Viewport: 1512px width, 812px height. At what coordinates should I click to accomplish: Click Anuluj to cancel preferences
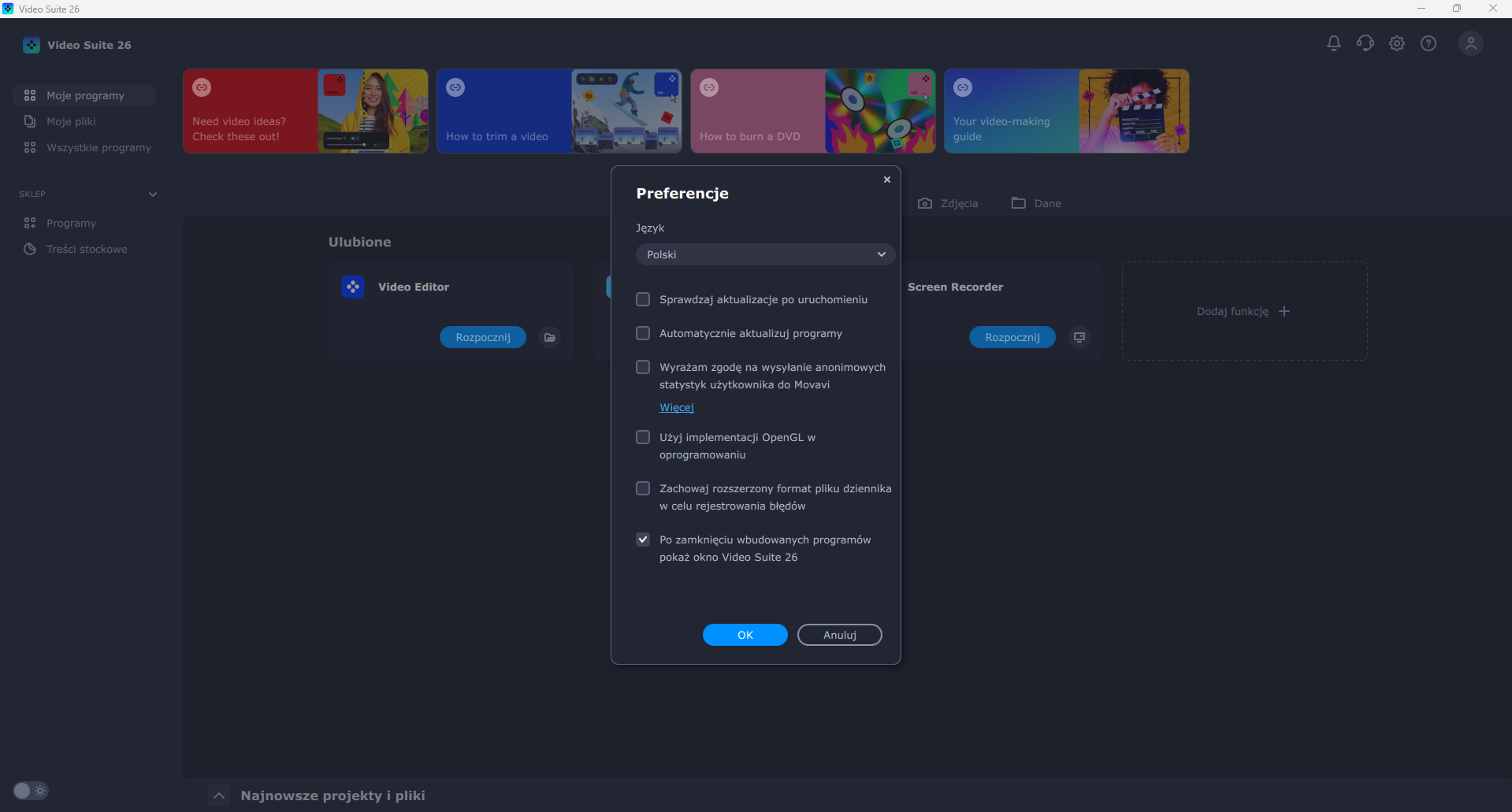click(x=840, y=635)
